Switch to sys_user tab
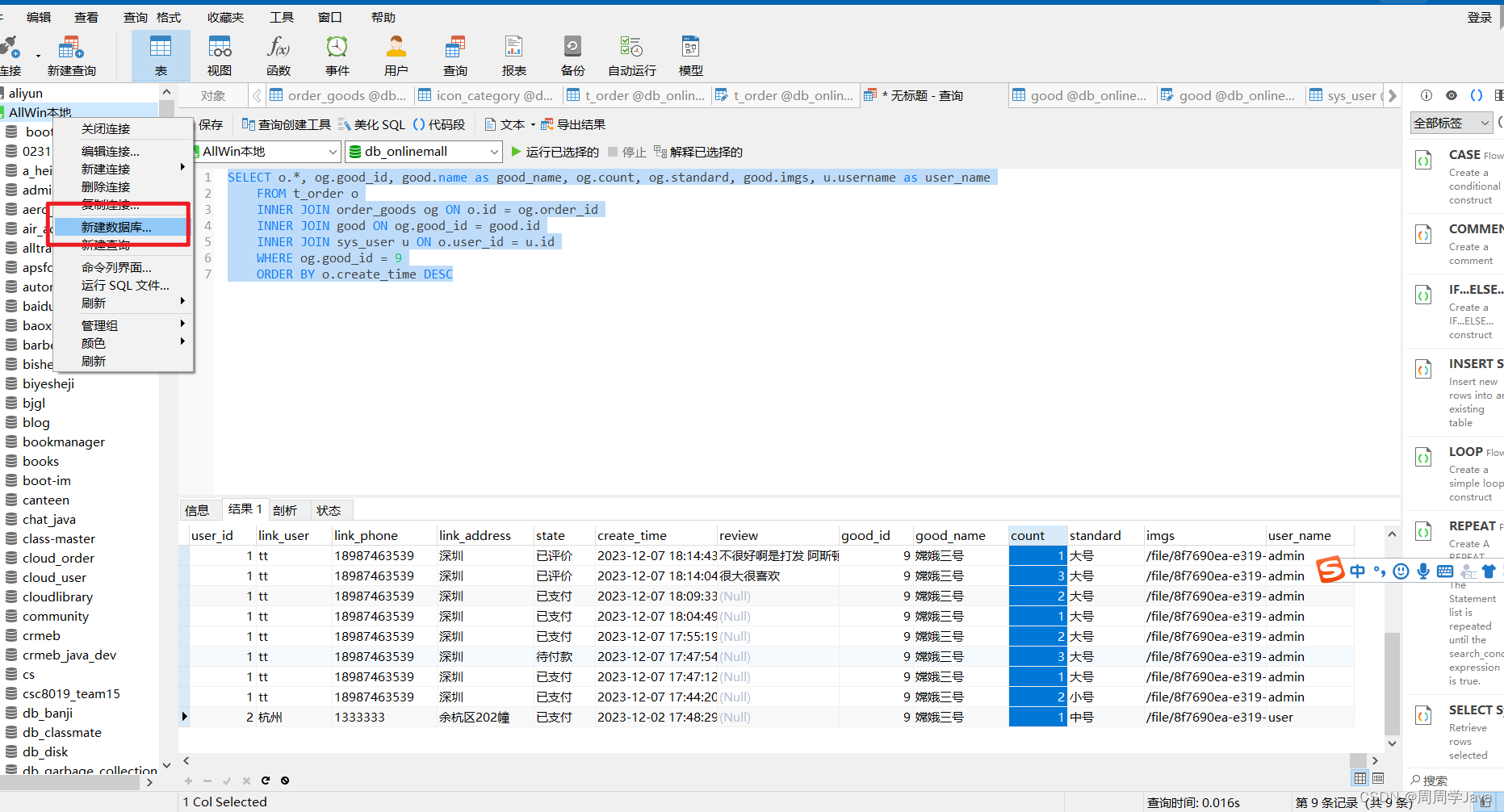The width and height of the screenshot is (1504, 812). pos(1344,95)
